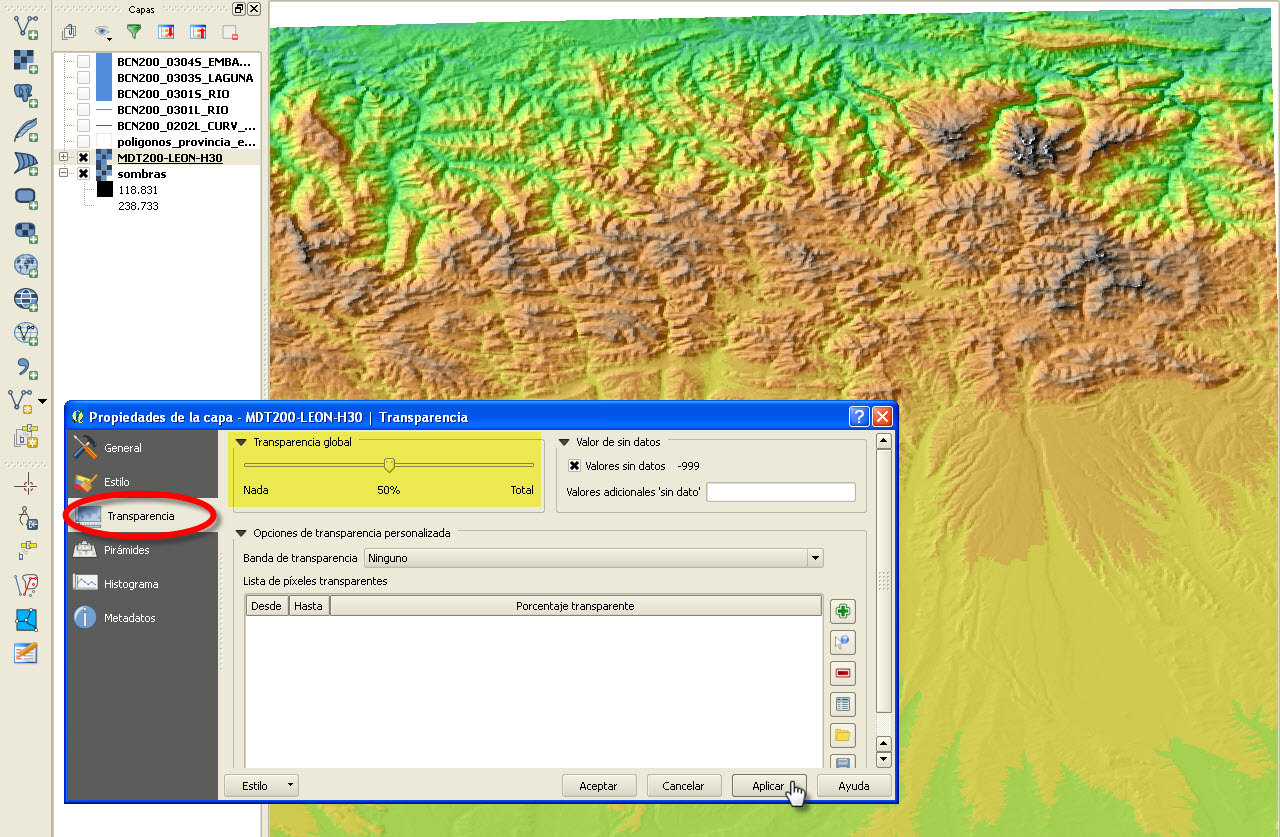Viewport: 1280px width, 837px height.
Task: Hide the sombras layer
Action: coord(82,173)
